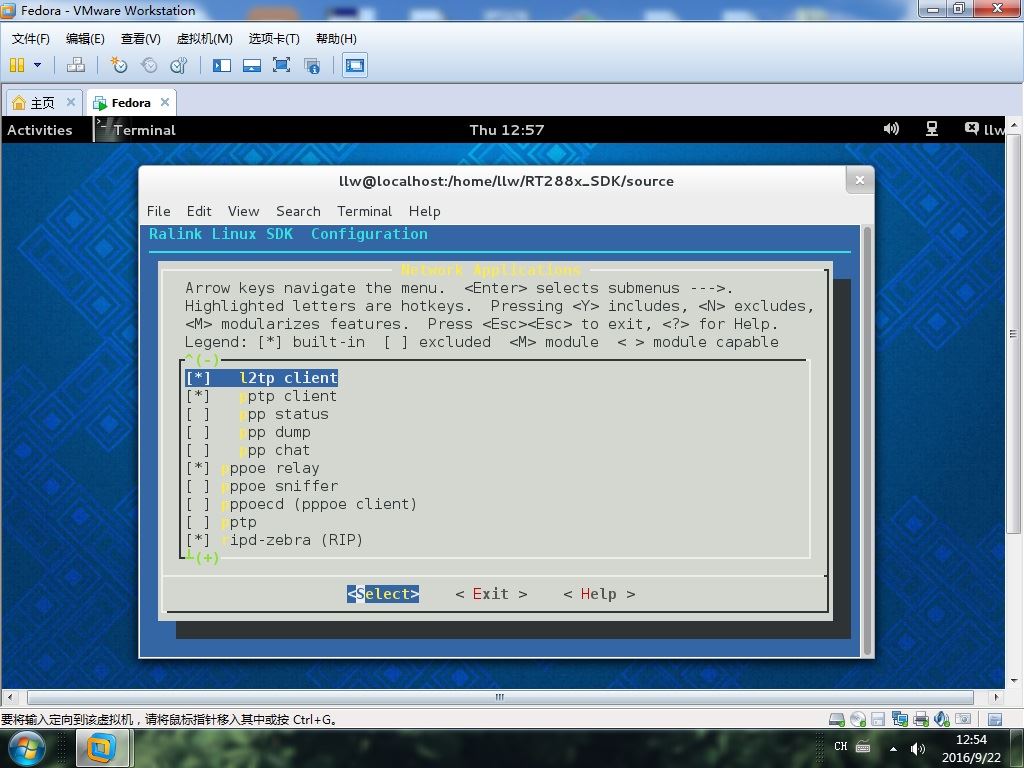Open the 虚拟机(M) menu
Viewport: 1024px width, 768px height.
point(204,39)
